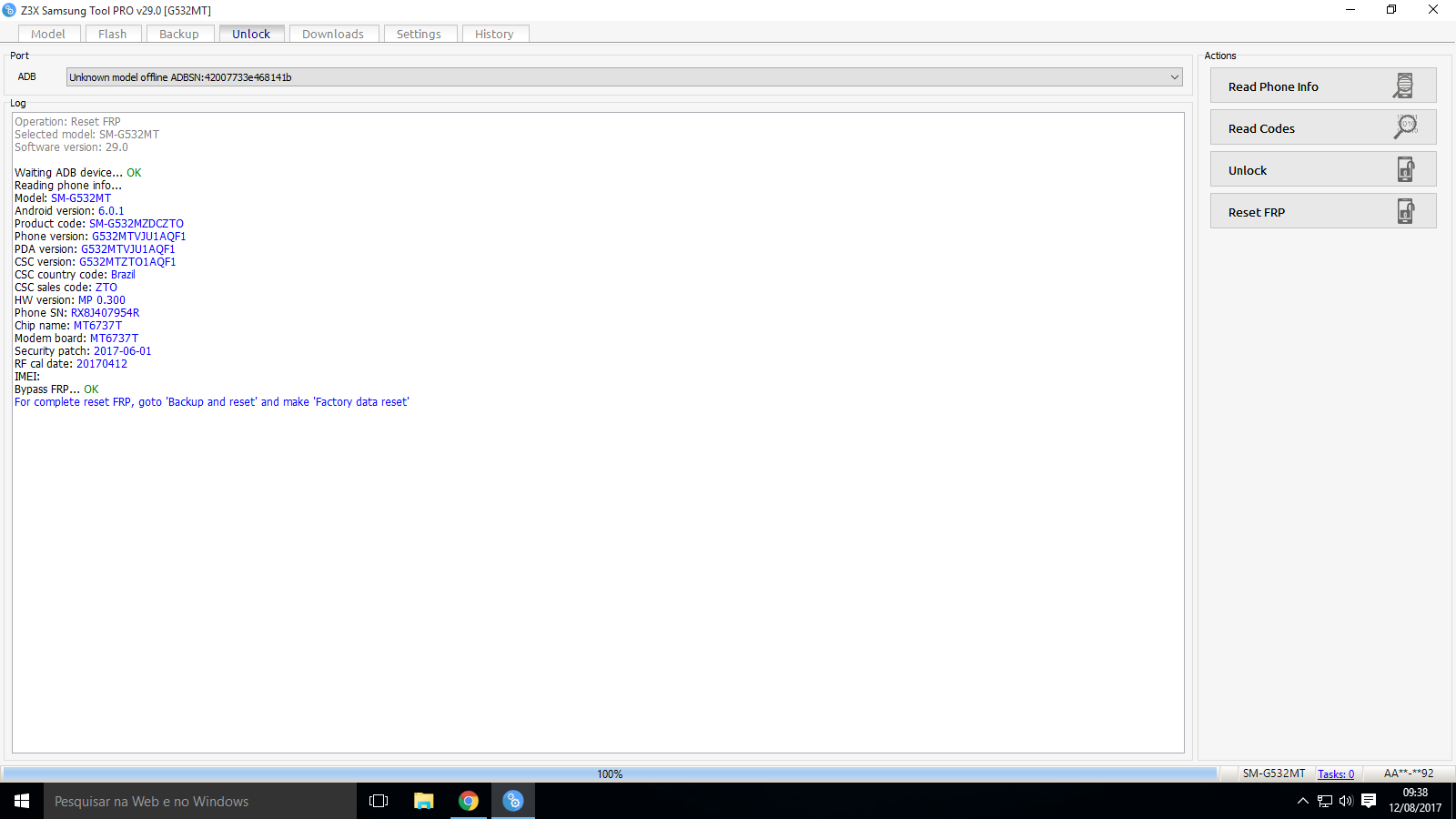Open the Settings tab
1456x819 pixels.
click(x=419, y=34)
